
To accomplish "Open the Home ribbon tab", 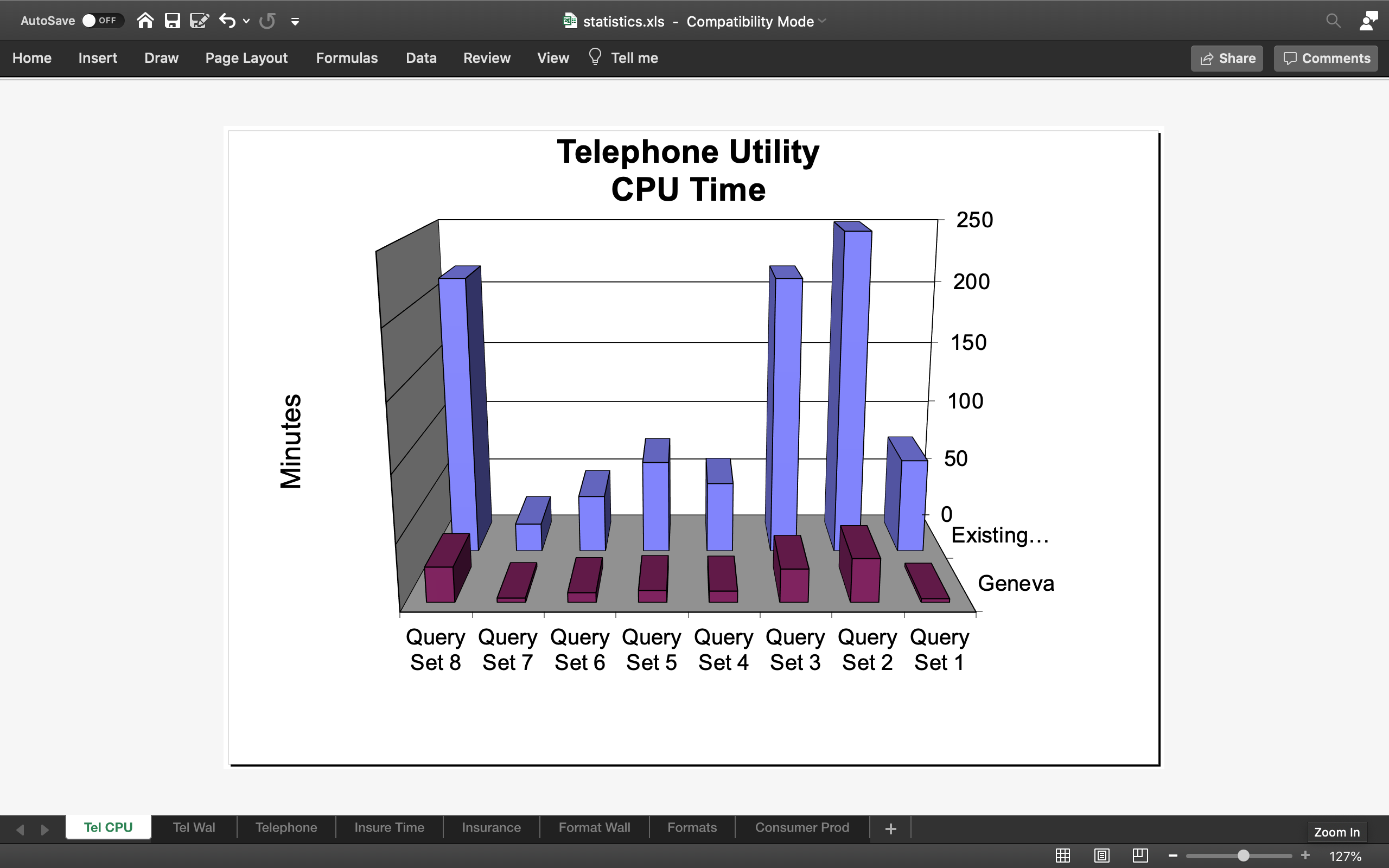I will tap(32, 58).
